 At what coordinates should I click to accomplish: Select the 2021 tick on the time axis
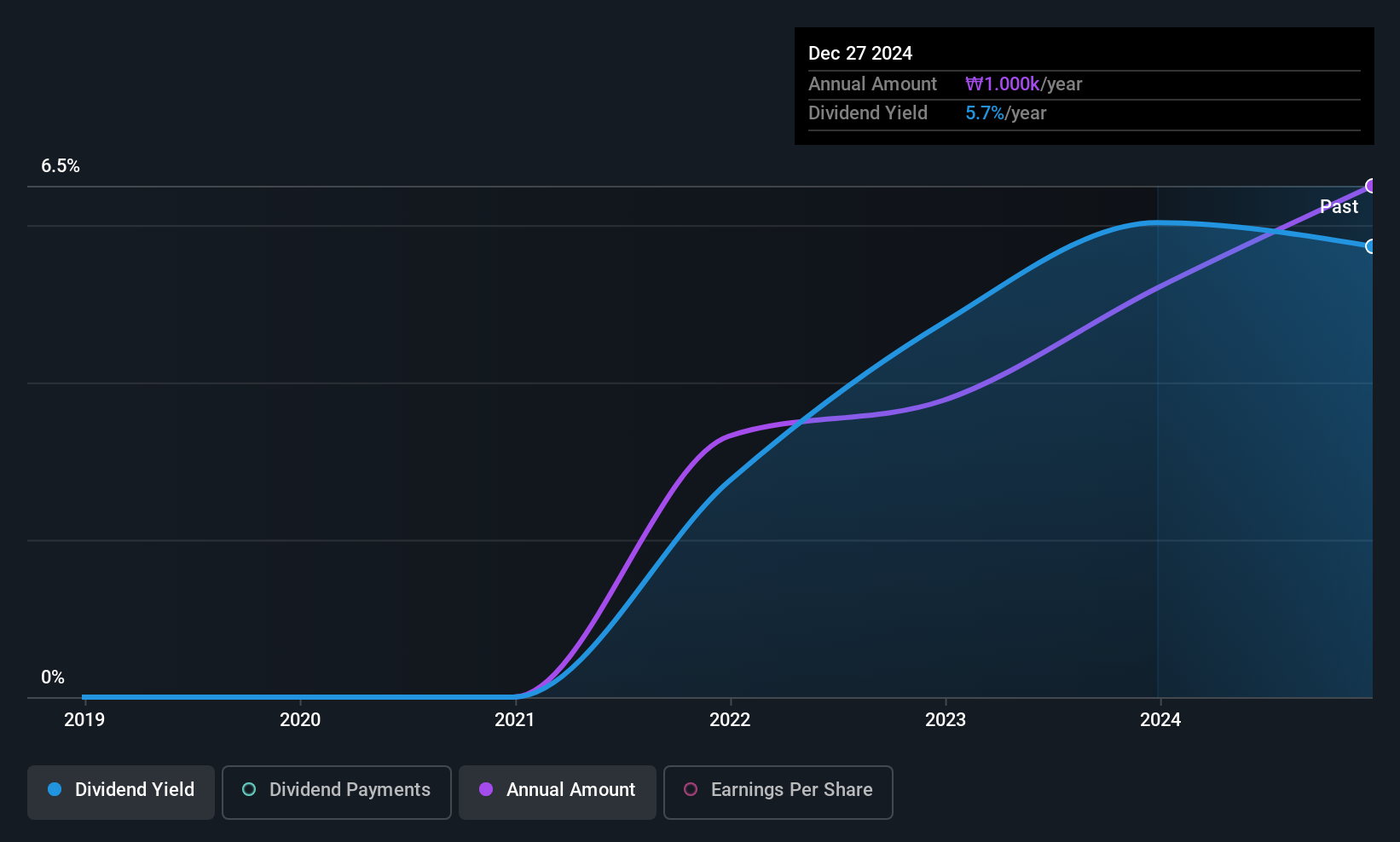515,719
